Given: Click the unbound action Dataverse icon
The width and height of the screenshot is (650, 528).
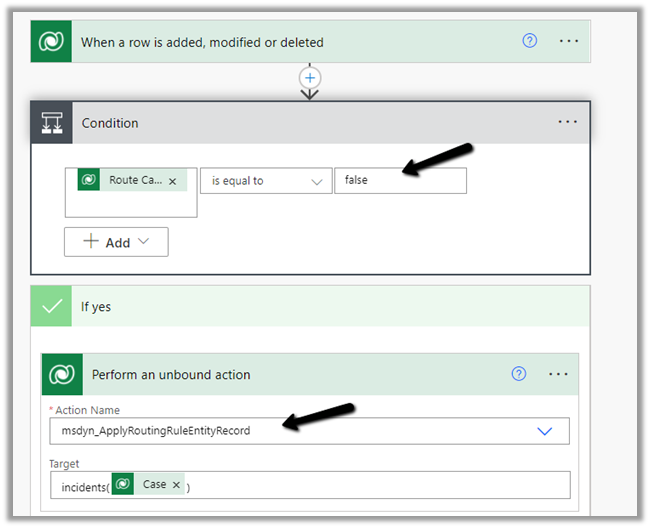Looking at the screenshot, I should coord(62,375).
